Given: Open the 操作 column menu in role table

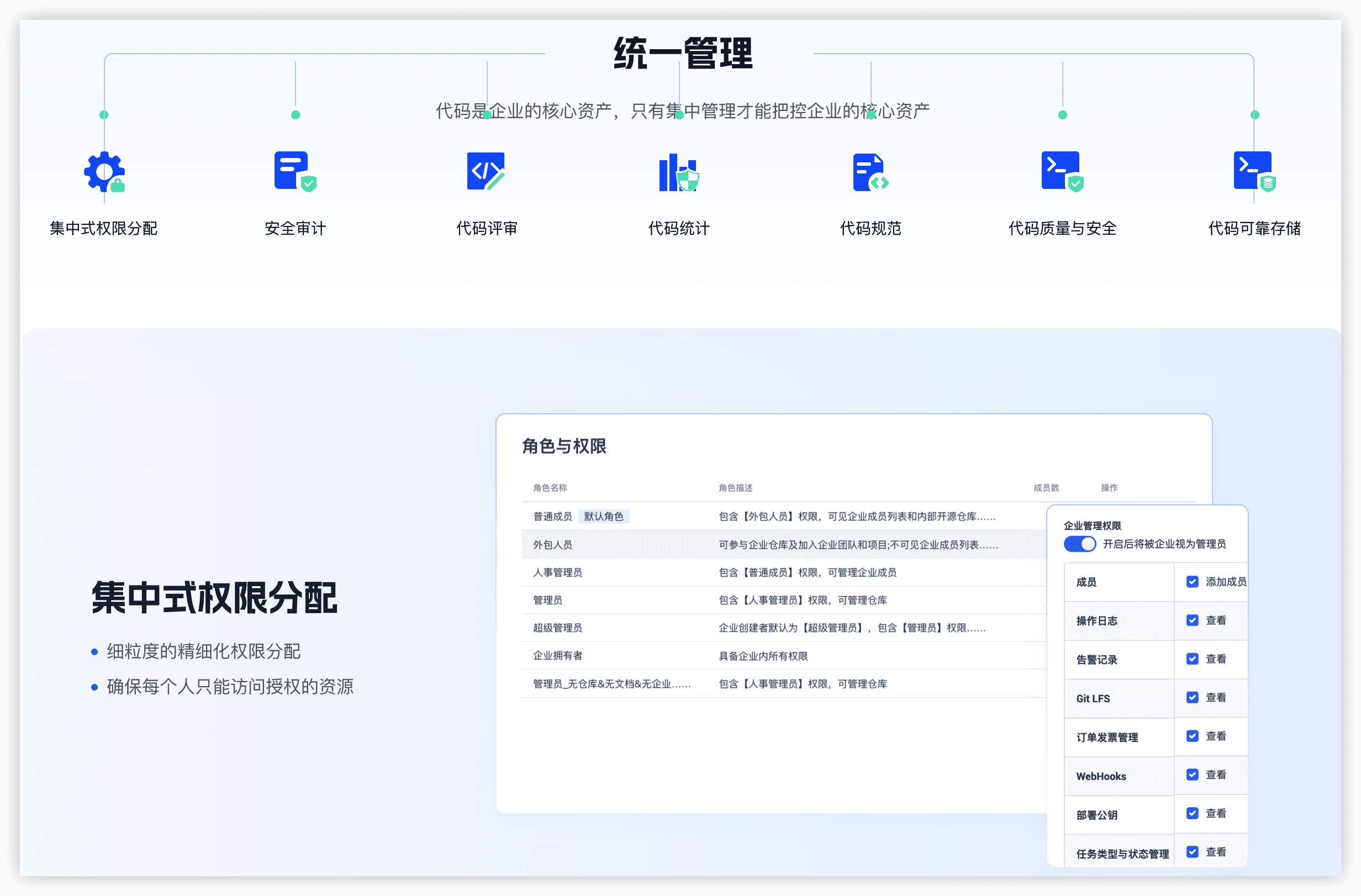Looking at the screenshot, I should point(1109,488).
